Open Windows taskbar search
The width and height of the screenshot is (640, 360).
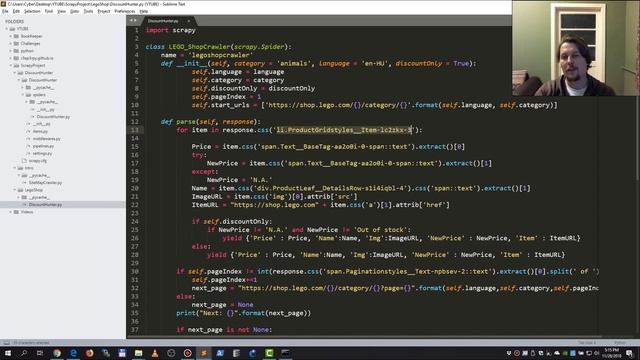coord(24,353)
